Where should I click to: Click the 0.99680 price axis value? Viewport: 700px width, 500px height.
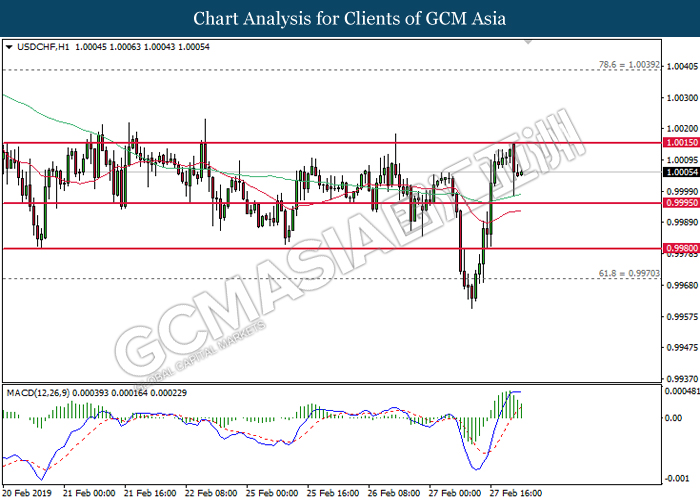pos(682,285)
